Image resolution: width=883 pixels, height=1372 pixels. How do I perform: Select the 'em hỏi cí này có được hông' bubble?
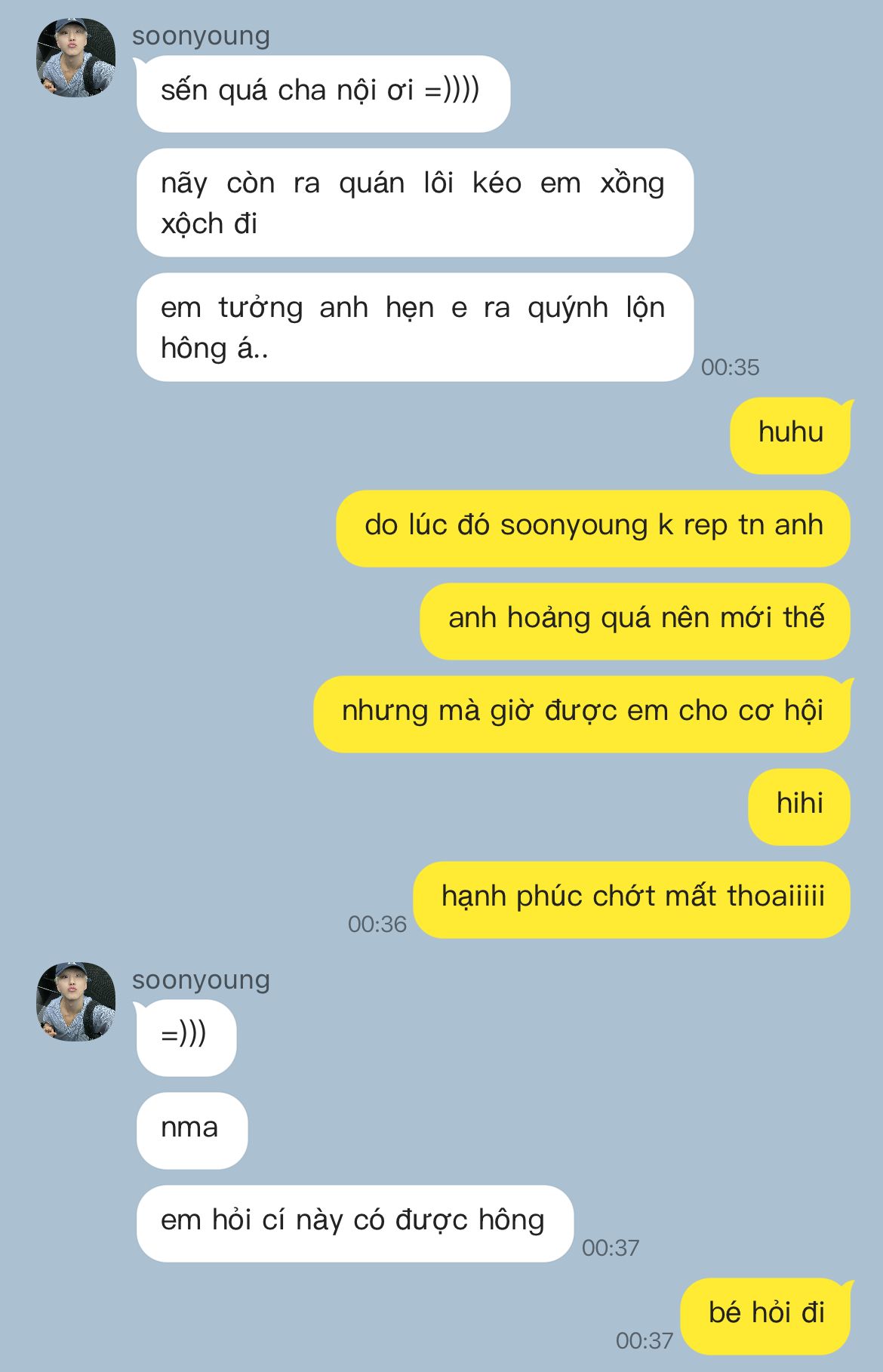(x=355, y=1223)
